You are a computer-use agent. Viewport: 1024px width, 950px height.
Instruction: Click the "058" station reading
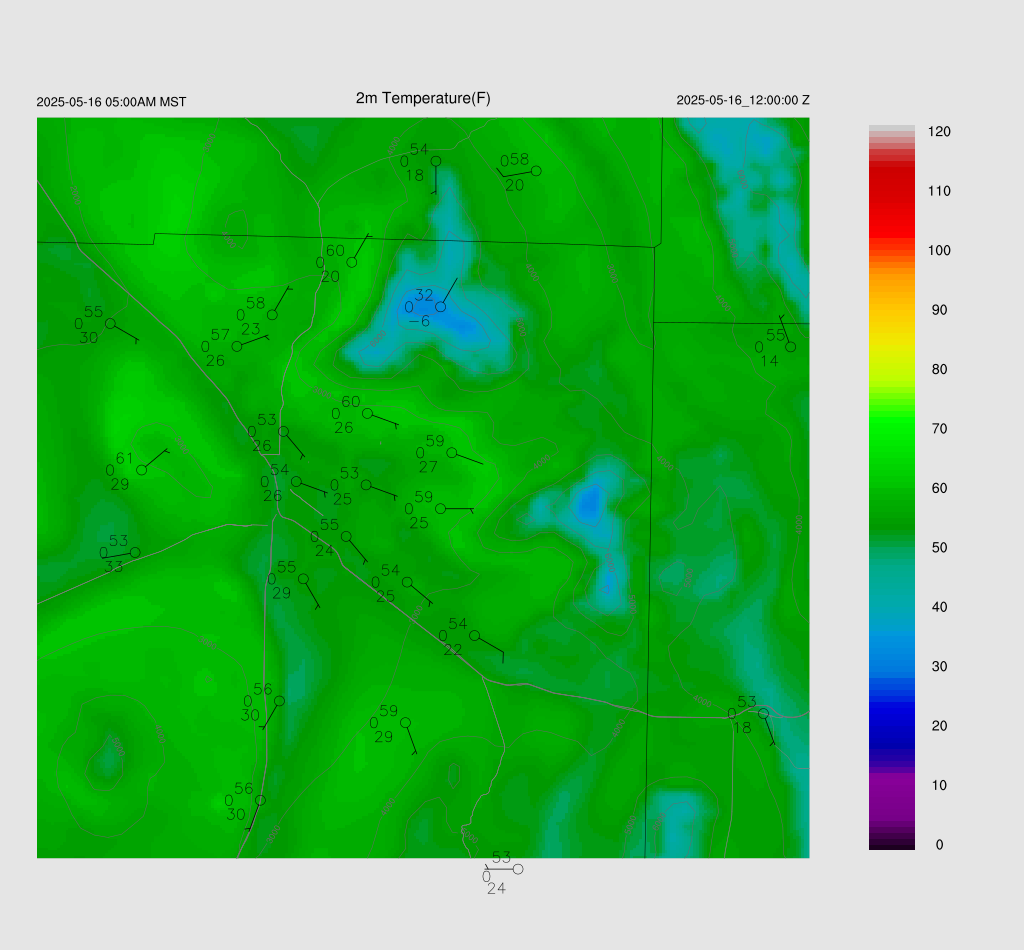click(x=515, y=159)
